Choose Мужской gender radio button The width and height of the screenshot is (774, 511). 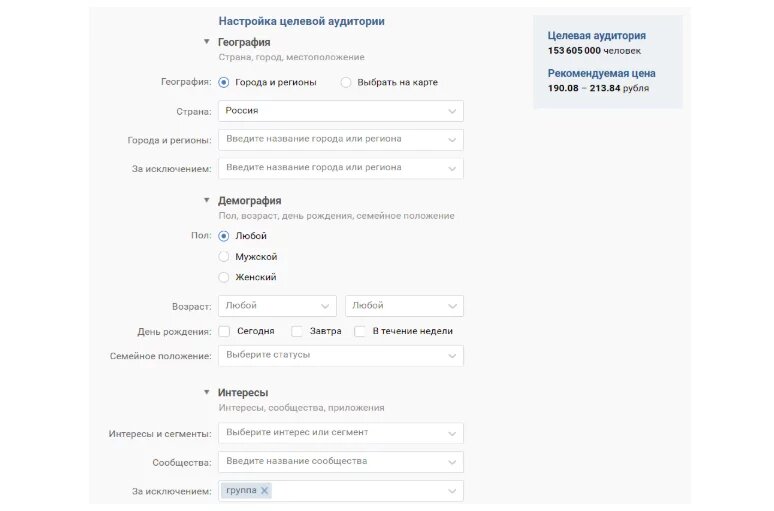(x=224, y=257)
